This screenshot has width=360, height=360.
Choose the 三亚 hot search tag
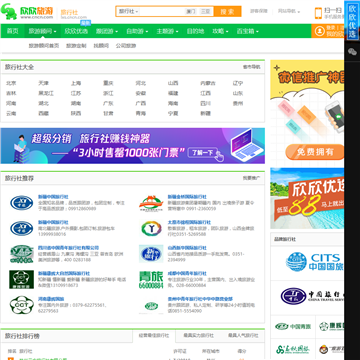pos(205,11)
